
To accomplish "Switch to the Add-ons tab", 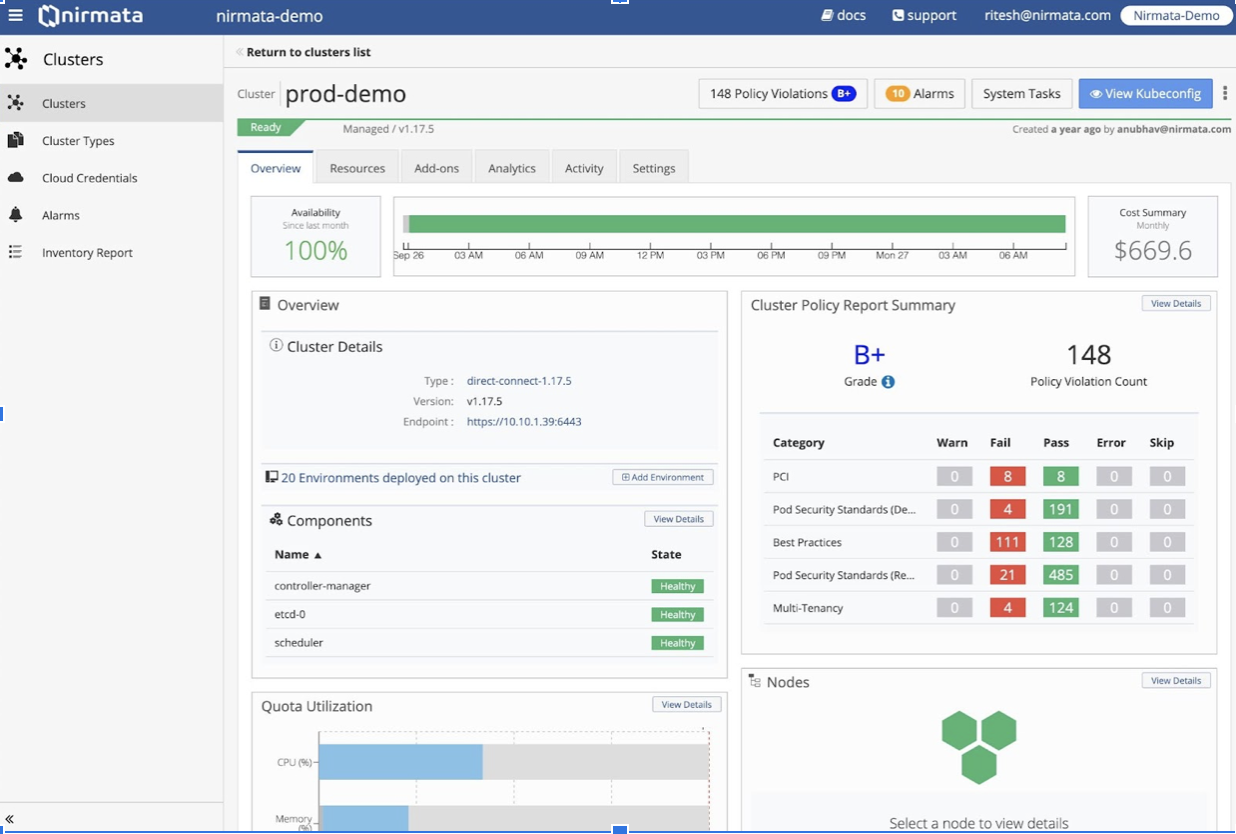I will (x=436, y=168).
